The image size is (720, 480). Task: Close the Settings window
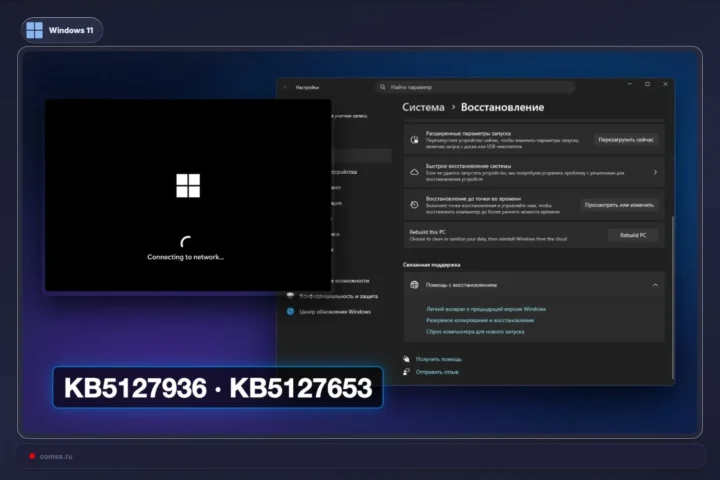click(x=665, y=84)
